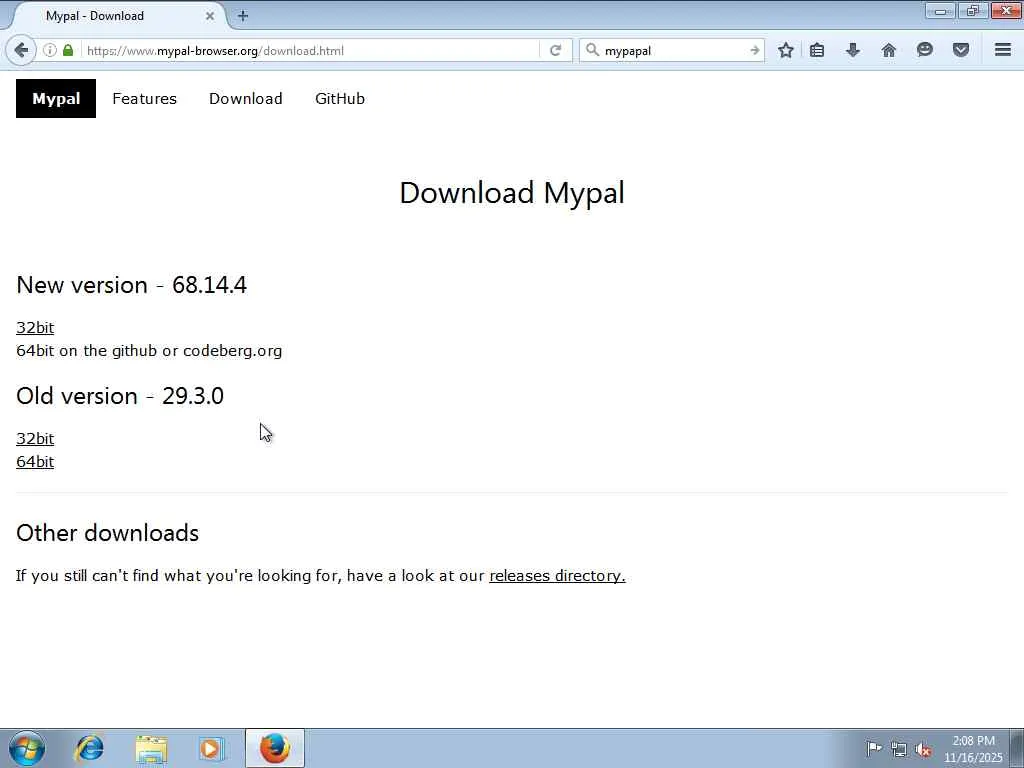Open network tray icon
Image resolution: width=1024 pixels, height=768 pixels.
[899, 750]
